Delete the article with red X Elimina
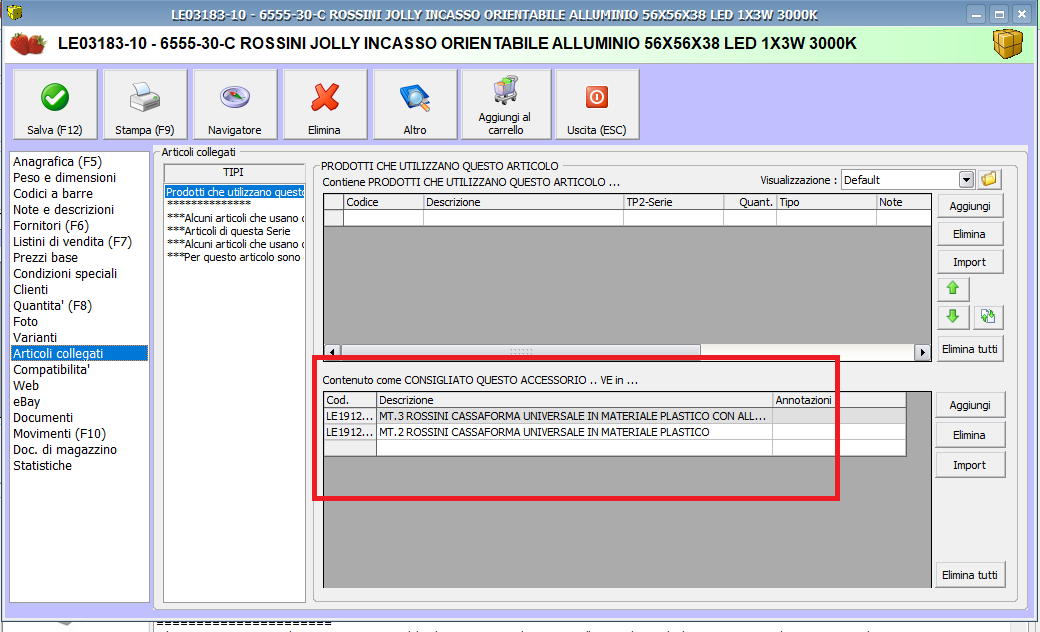 click(x=324, y=105)
